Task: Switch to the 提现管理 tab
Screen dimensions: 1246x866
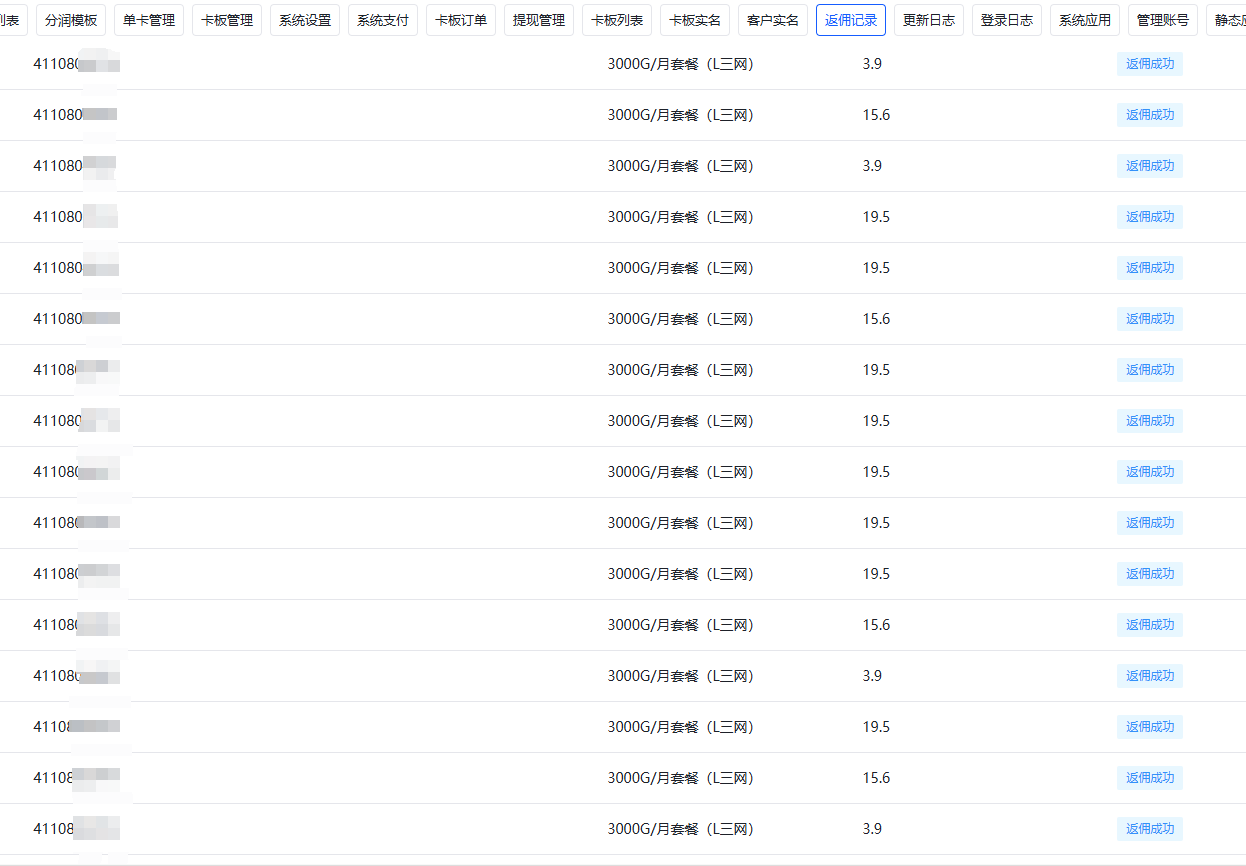Action: [539, 20]
